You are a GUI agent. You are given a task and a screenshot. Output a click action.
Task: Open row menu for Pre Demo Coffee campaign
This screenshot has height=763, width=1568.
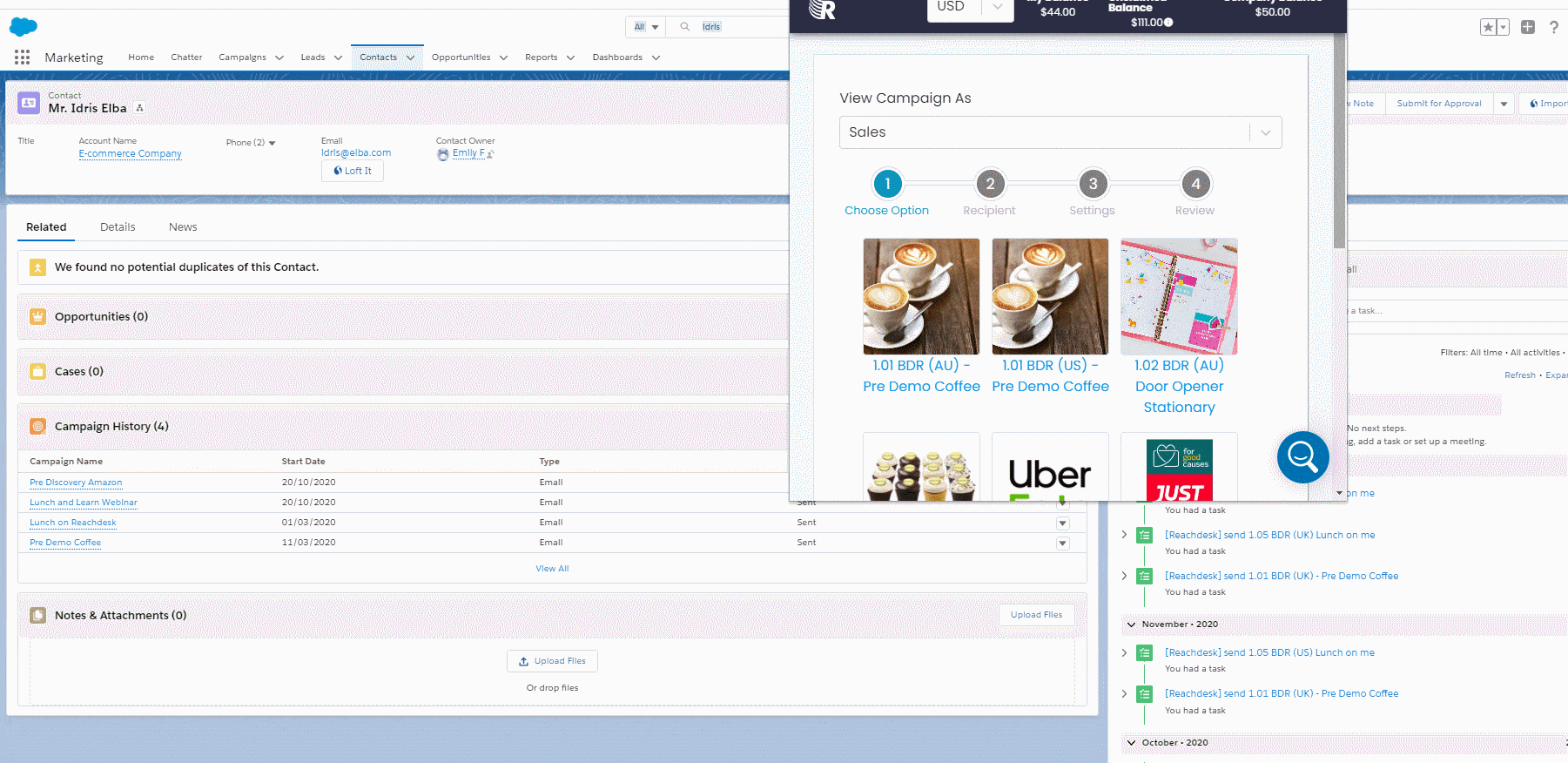coord(1062,544)
